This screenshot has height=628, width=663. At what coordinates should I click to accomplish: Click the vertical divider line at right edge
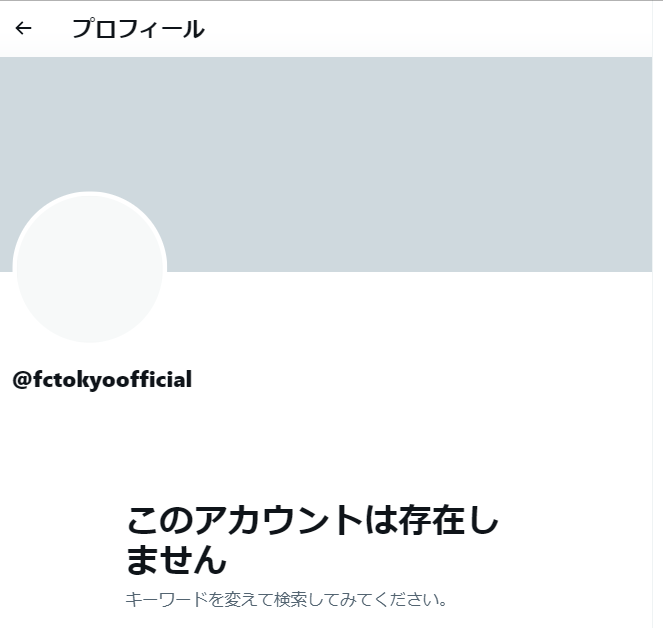tap(652, 314)
